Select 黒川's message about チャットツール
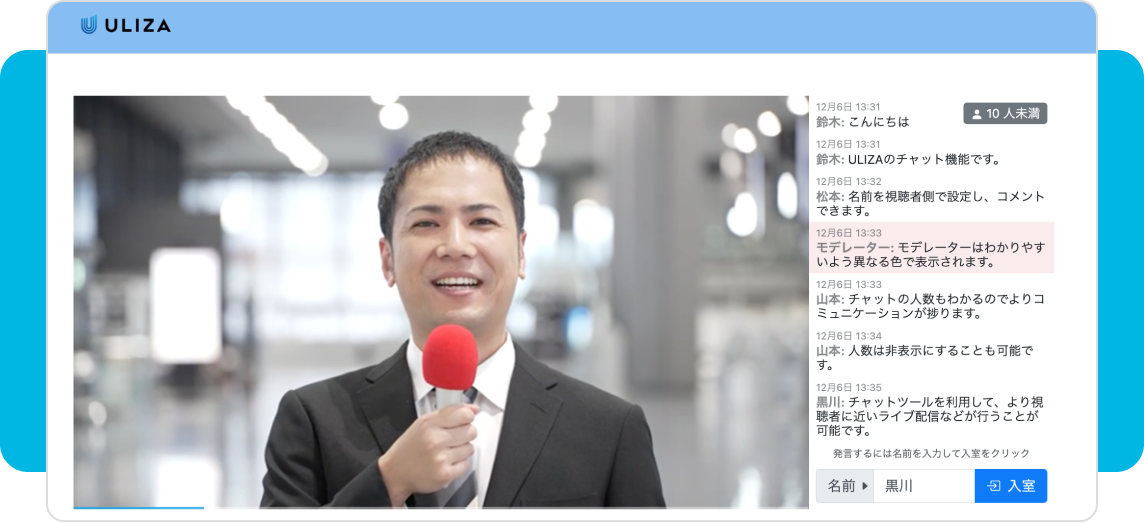Viewport: 1144px width, 523px height. 930,417
